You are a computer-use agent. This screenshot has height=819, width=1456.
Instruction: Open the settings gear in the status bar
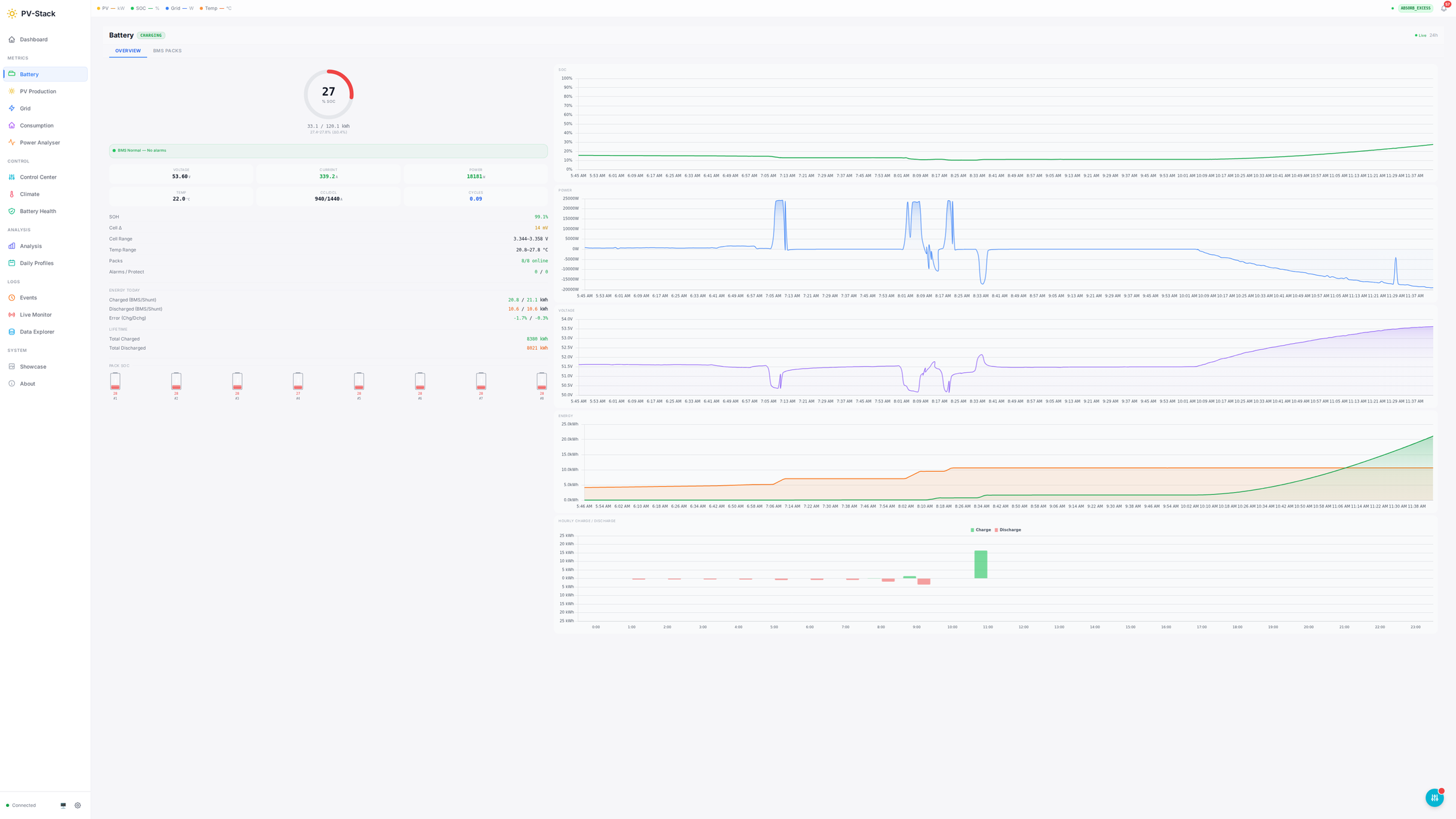tap(77, 805)
